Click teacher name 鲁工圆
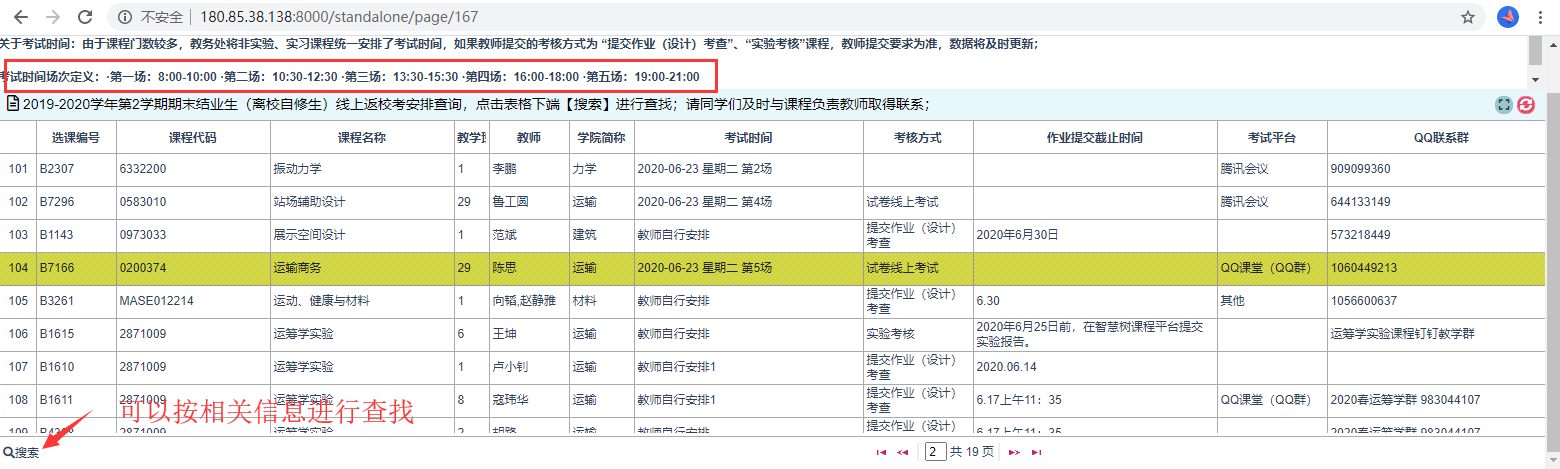Image resolution: width=1560 pixels, height=469 pixels. click(x=511, y=202)
